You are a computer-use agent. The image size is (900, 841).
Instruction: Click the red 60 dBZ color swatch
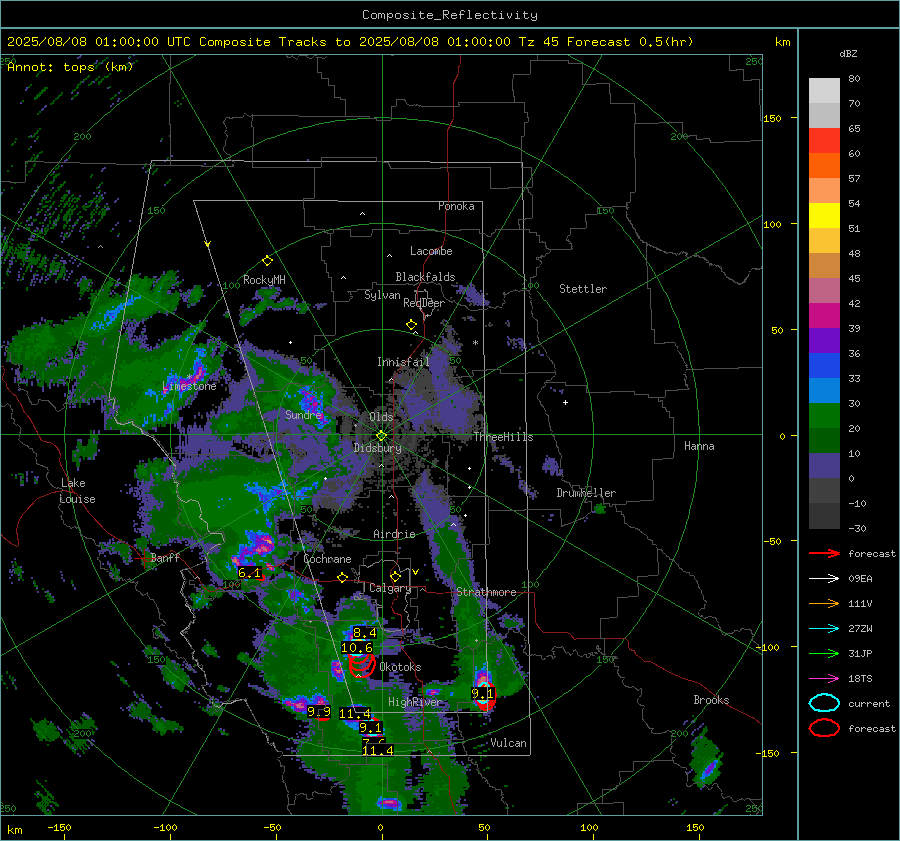824,141
